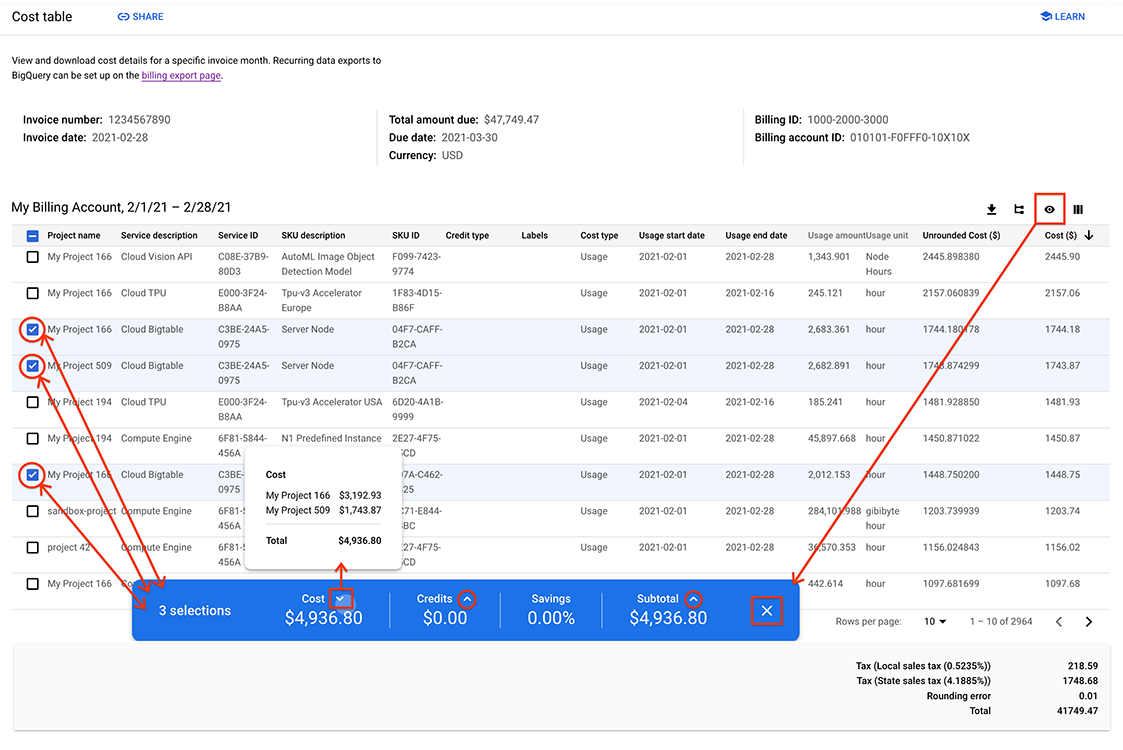Uncheck the Cloud Bigtable 1448.75 row checkbox
This screenshot has height=750, width=1123.
32,475
